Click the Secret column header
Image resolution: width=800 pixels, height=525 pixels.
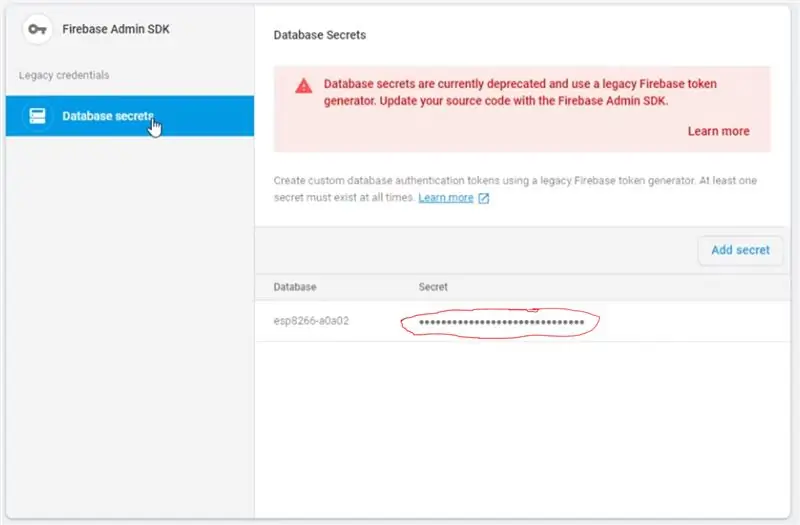click(x=433, y=287)
